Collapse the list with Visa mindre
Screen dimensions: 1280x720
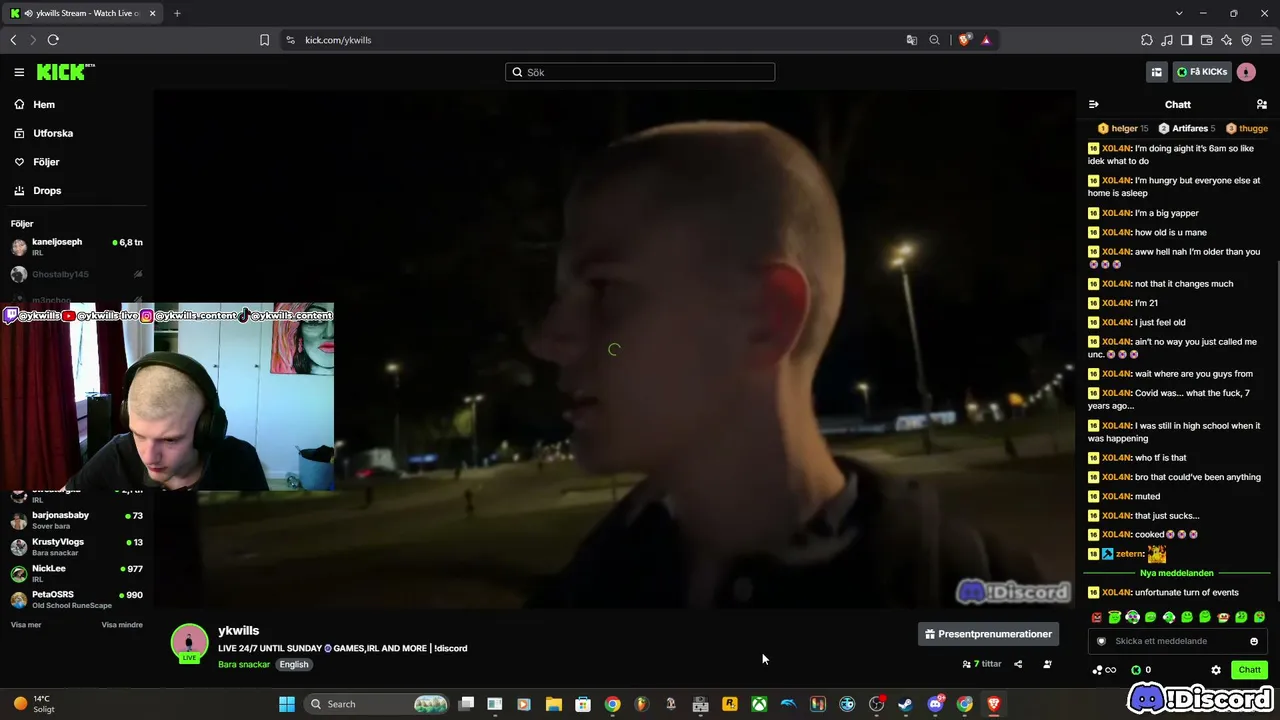[x=122, y=625]
